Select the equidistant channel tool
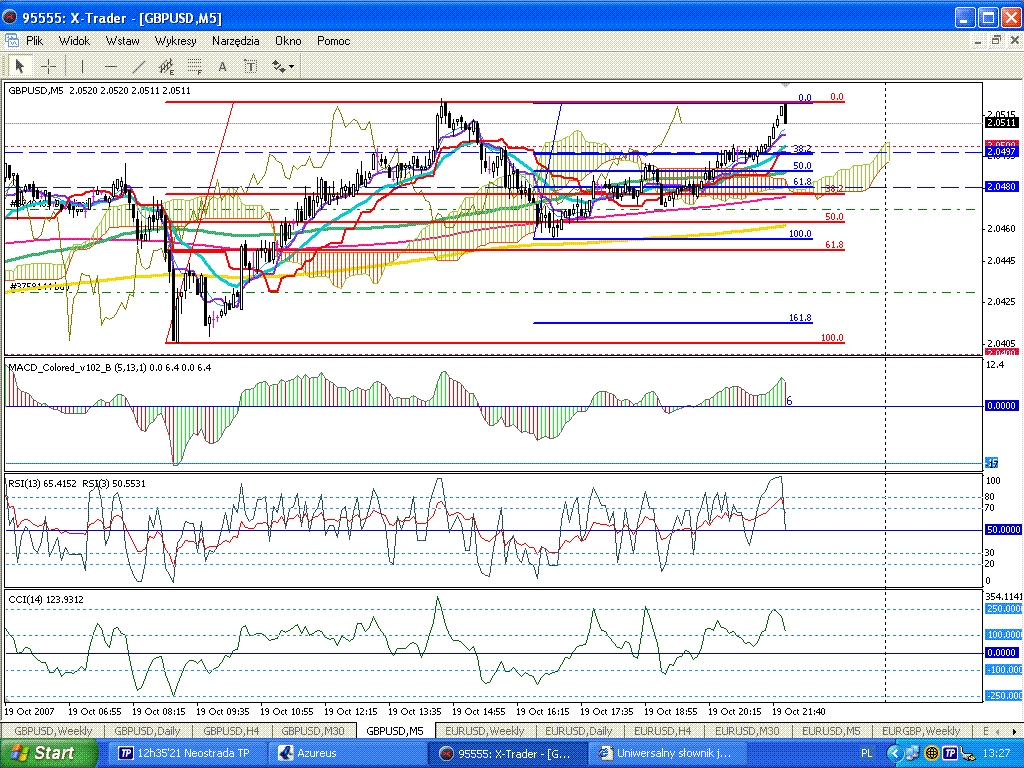The height and width of the screenshot is (768, 1024). coord(167,67)
